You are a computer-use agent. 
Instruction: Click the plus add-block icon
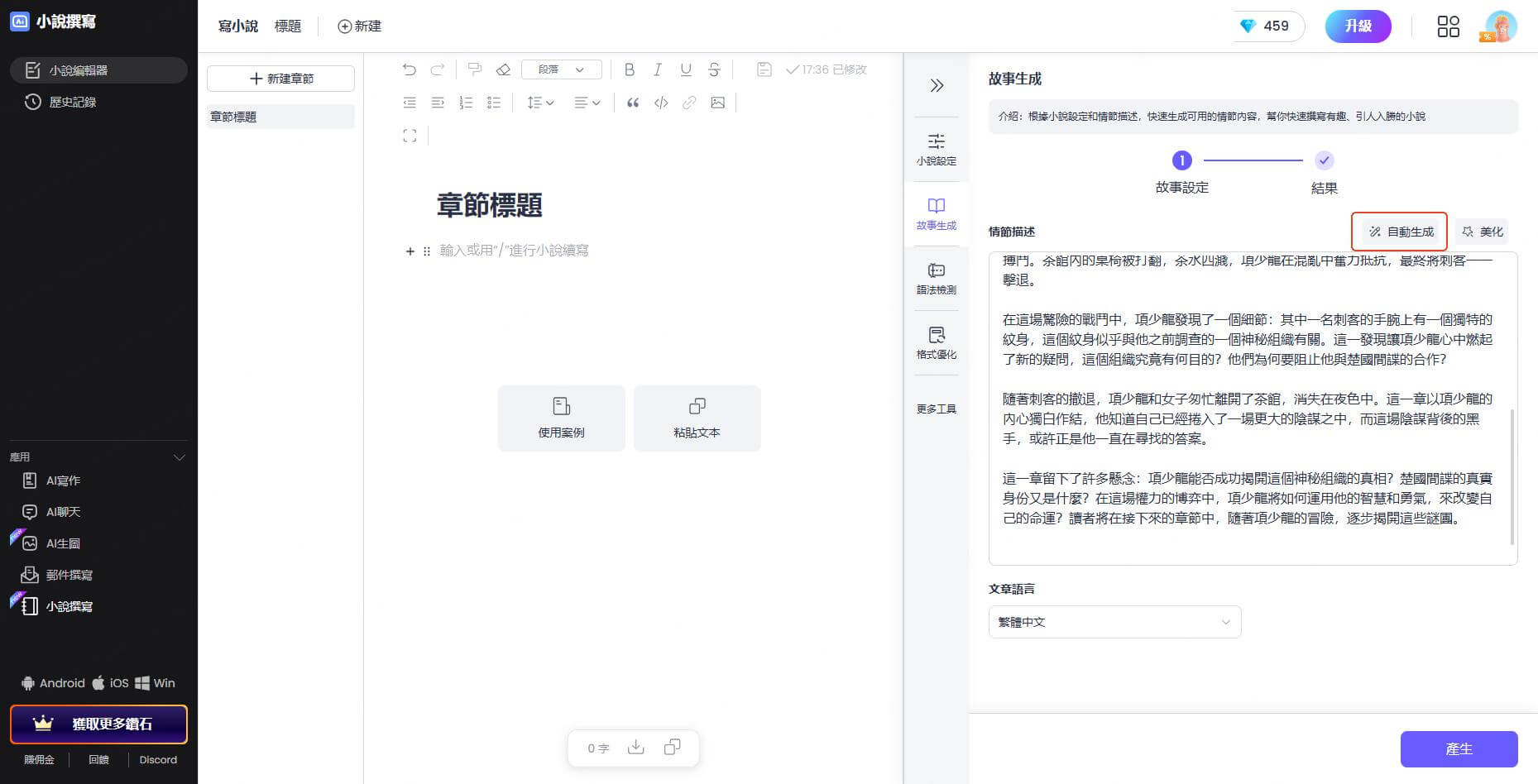click(x=410, y=251)
